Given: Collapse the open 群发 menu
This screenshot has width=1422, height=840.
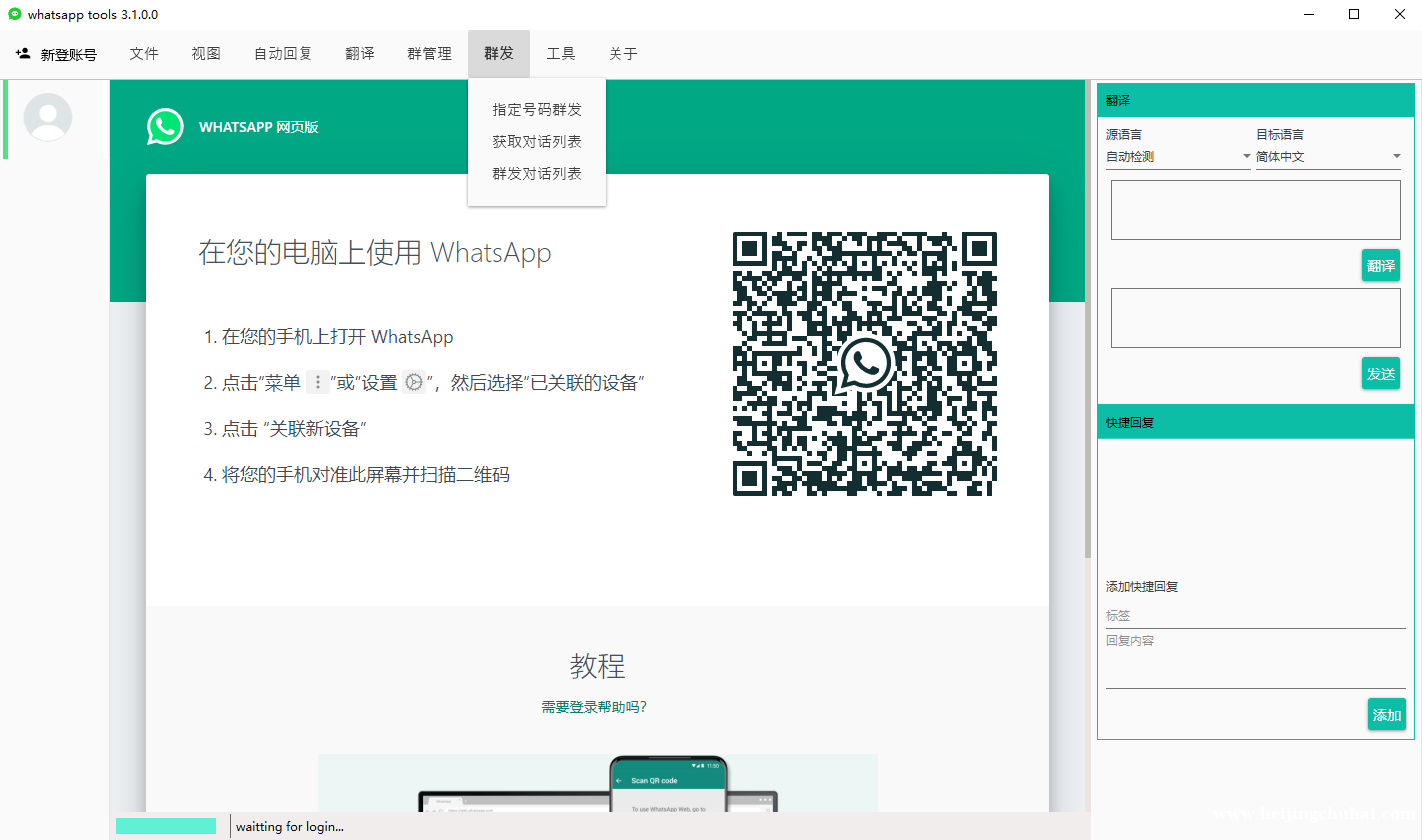Looking at the screenshot, I should coord(499,54).
